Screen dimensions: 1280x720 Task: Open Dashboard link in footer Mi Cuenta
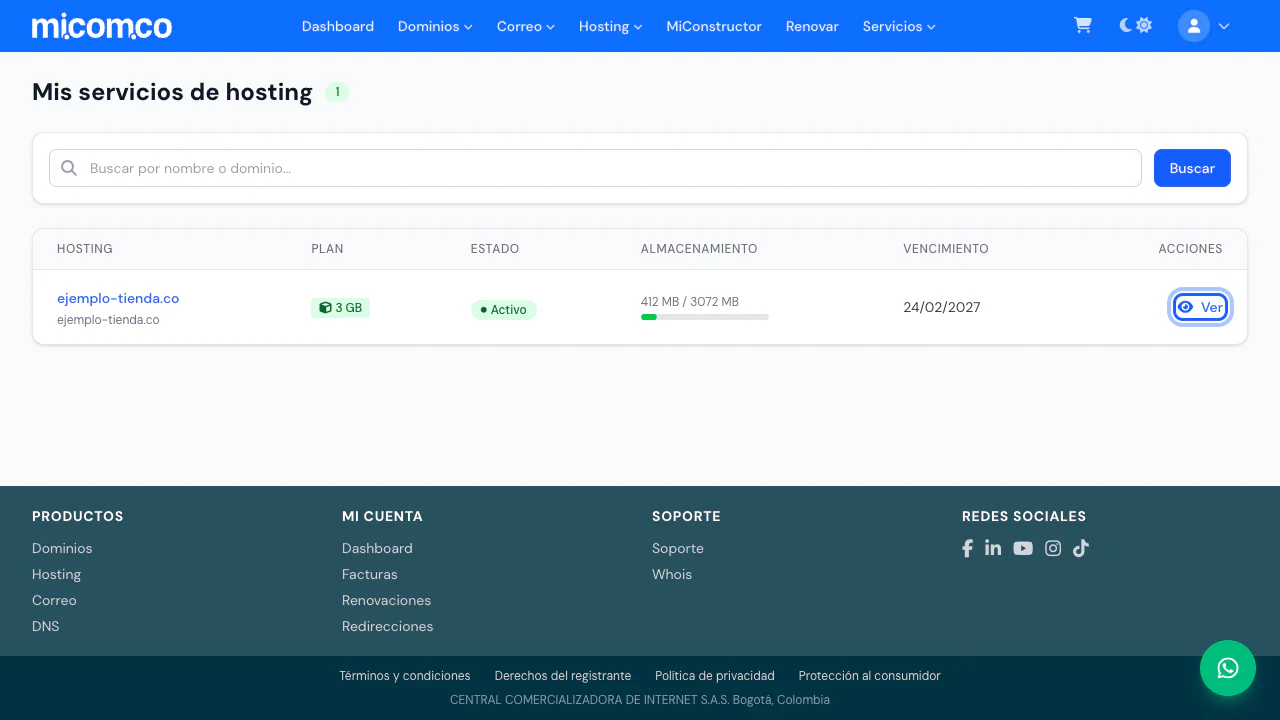pyautogui.click(x=377, y=548)
